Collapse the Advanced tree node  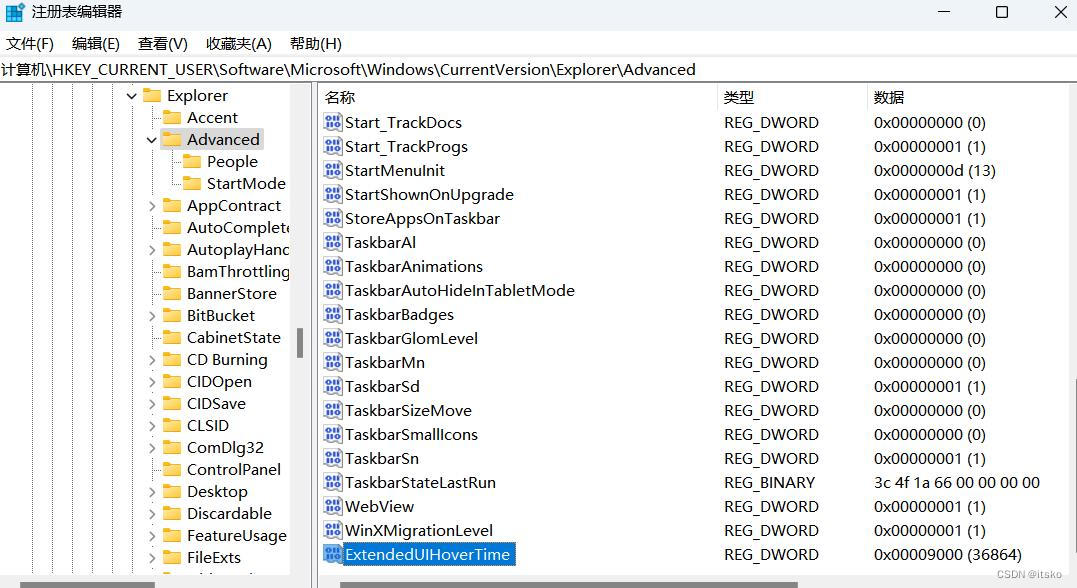click(x=152, y=140)
